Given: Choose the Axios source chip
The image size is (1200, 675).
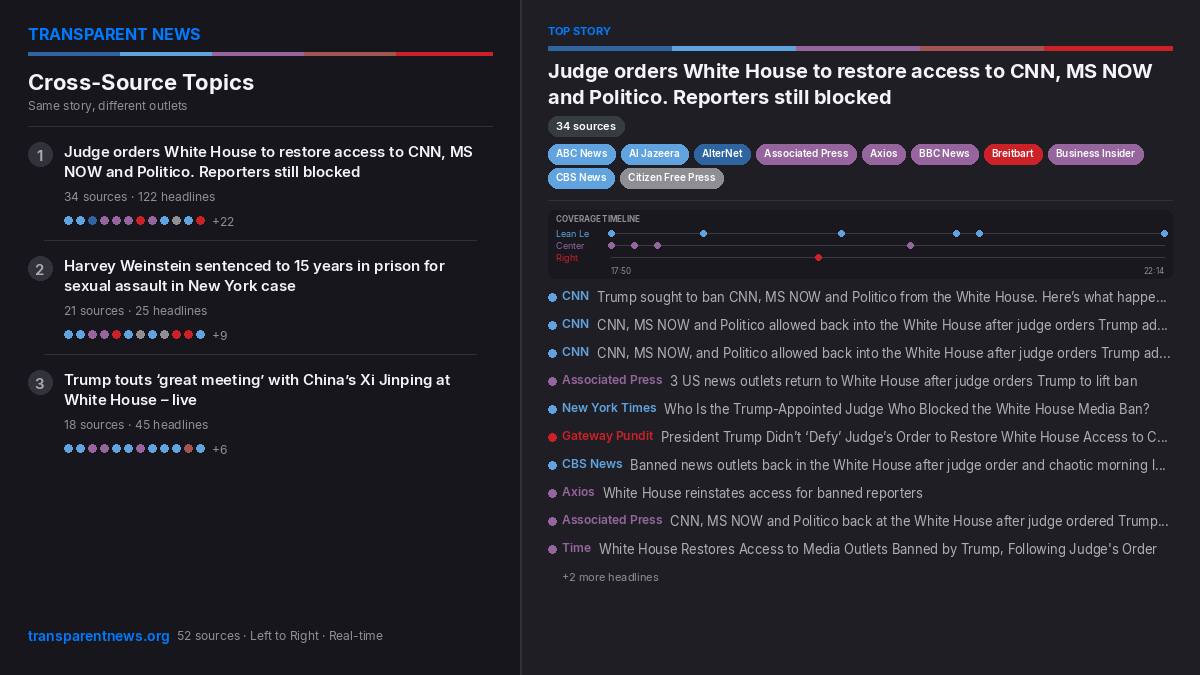Looking at the screenshot, I should pyautogui.click(x=884, y=154).
